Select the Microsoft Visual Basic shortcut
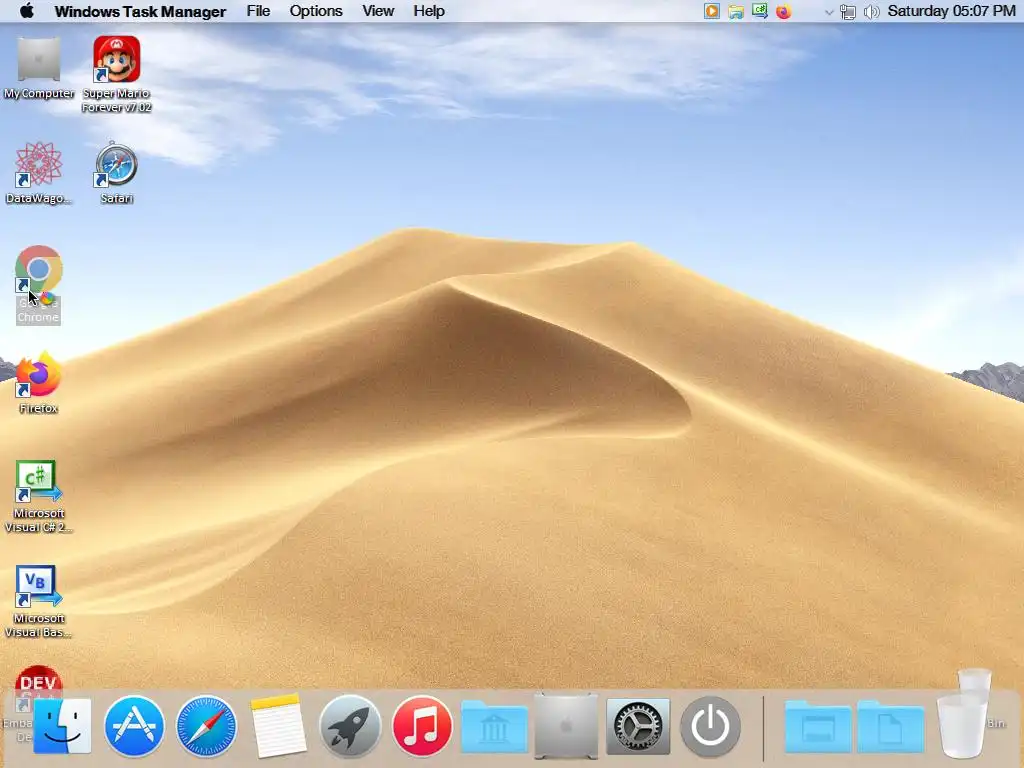This screenshot has height=768, width=1024. pyautogui.click(x=39, y=601)
